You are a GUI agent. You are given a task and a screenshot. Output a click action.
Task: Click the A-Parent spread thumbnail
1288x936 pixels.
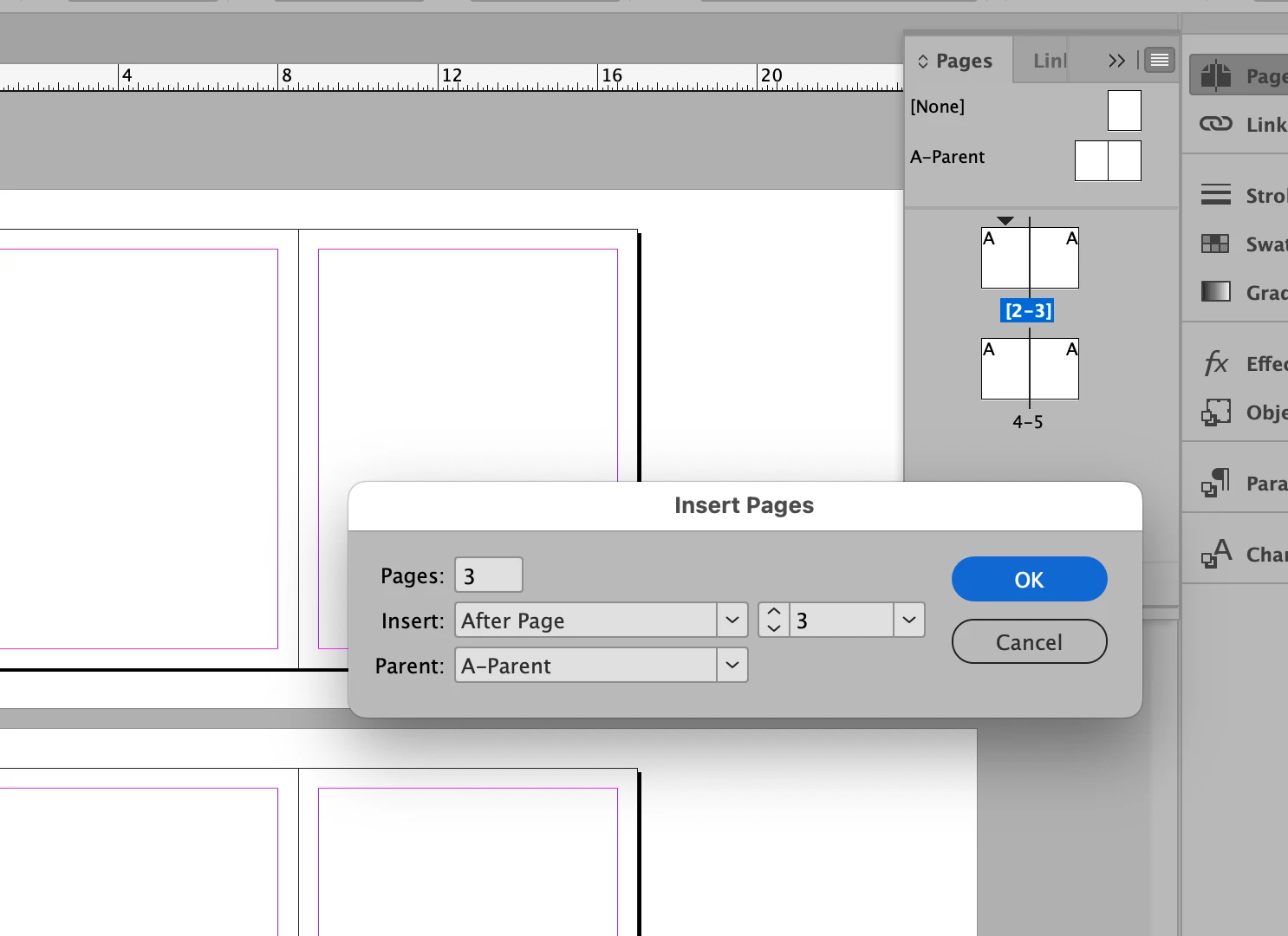tap(1108, 160)
